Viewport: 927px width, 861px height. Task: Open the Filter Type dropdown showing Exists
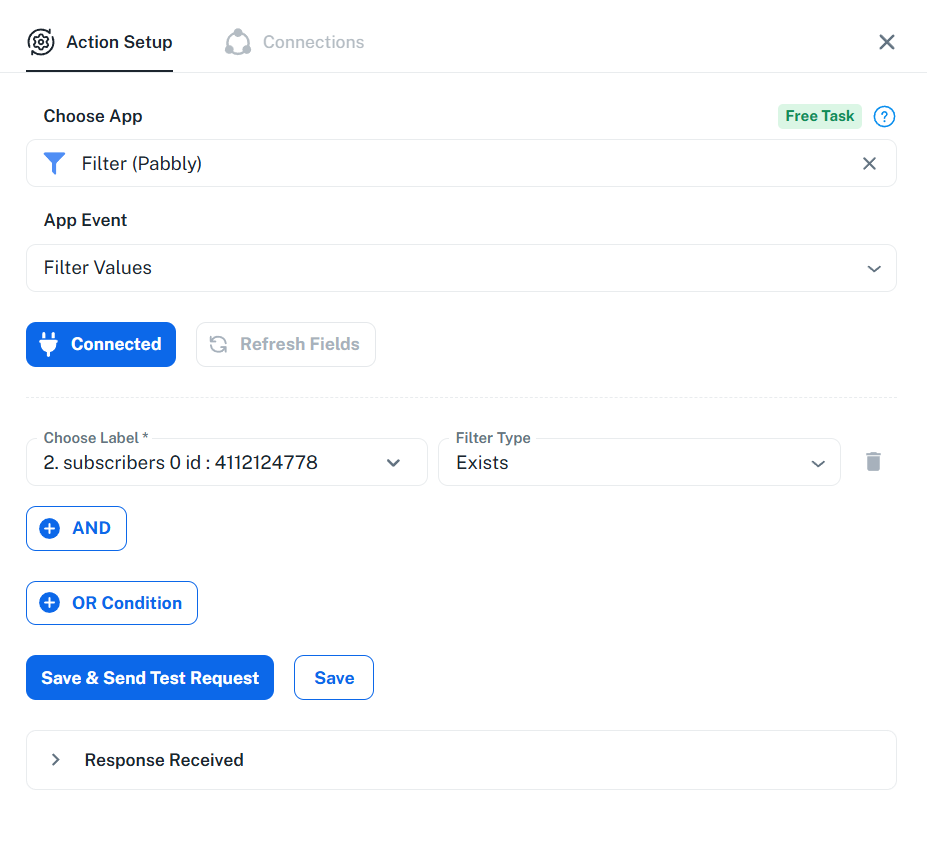click(639, 462)
